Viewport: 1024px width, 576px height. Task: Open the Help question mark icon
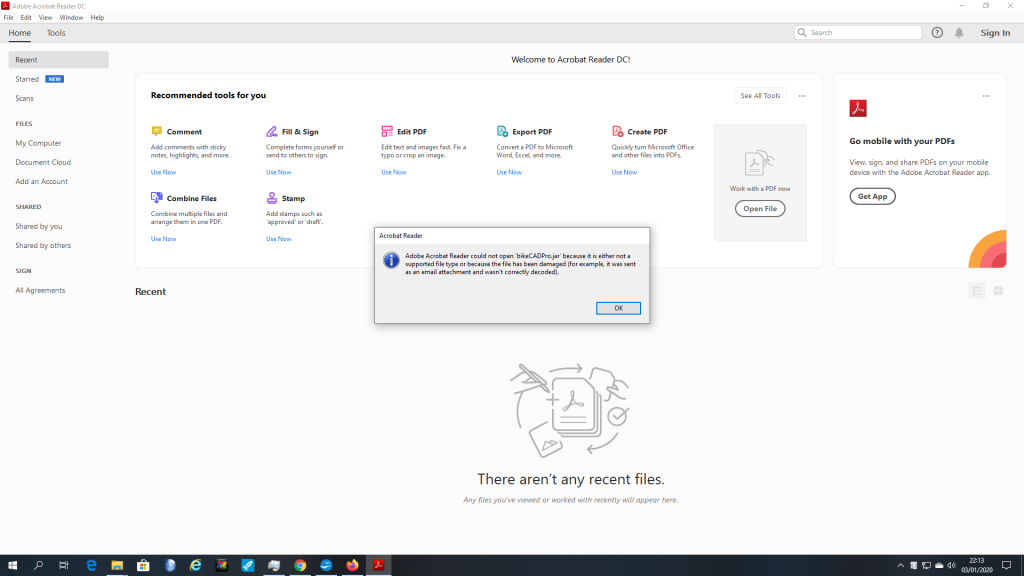coord(937,33)
